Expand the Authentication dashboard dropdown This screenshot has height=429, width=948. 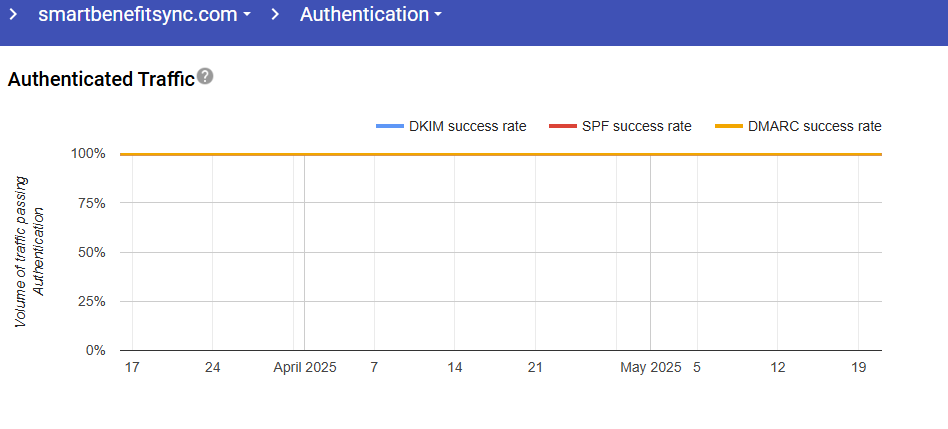(370, 14)
